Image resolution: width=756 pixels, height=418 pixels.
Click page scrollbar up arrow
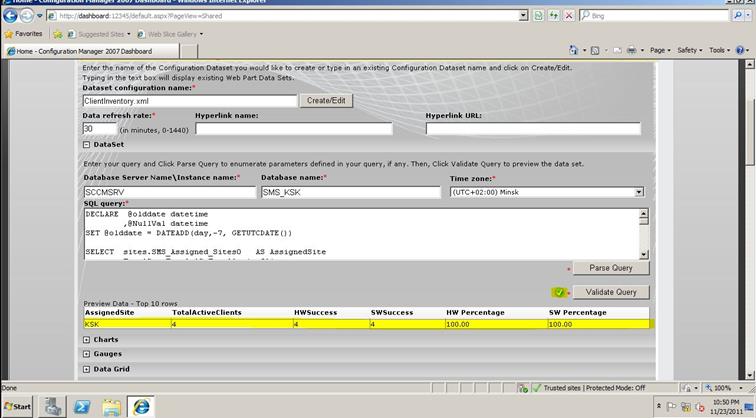[750, 64]
